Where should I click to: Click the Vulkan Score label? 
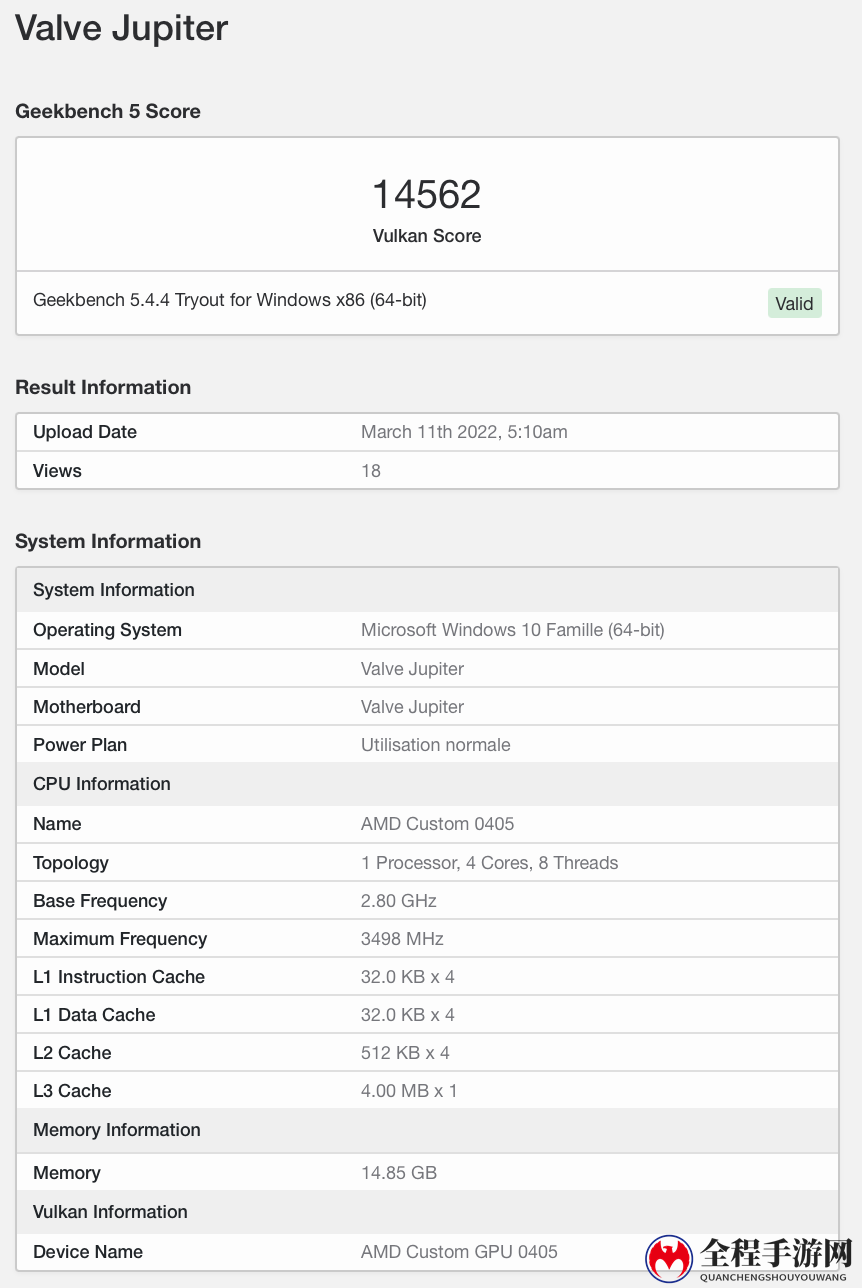click(x=427, y=236)
